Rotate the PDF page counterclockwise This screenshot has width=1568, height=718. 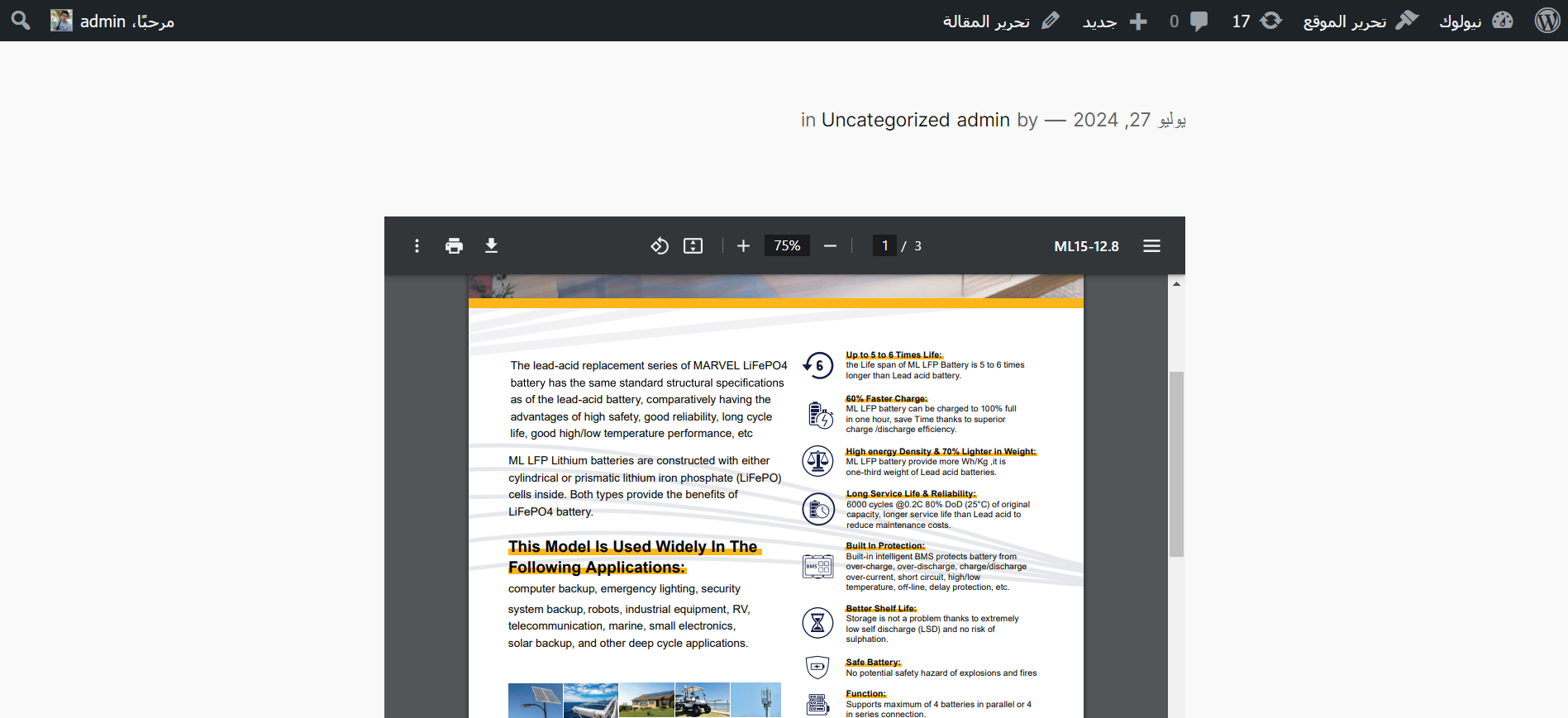tap(659, 246)
